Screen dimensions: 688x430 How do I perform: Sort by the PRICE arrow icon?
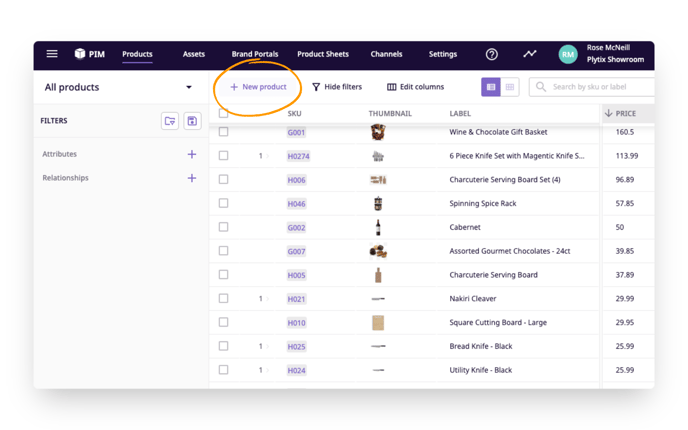(x=608, y=113)
